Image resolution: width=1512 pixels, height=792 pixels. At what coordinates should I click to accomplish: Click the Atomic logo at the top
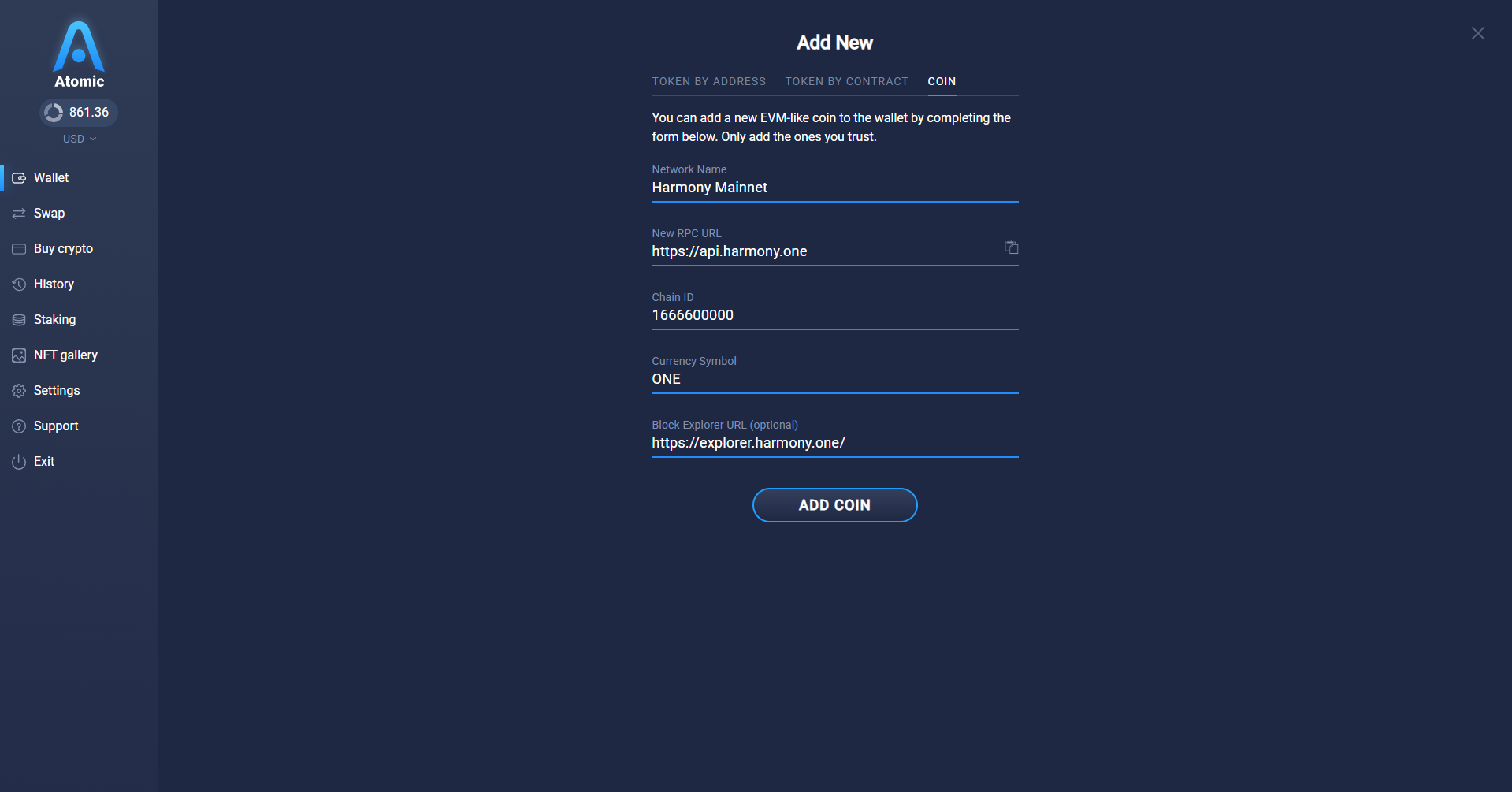[x=78, y=49]
